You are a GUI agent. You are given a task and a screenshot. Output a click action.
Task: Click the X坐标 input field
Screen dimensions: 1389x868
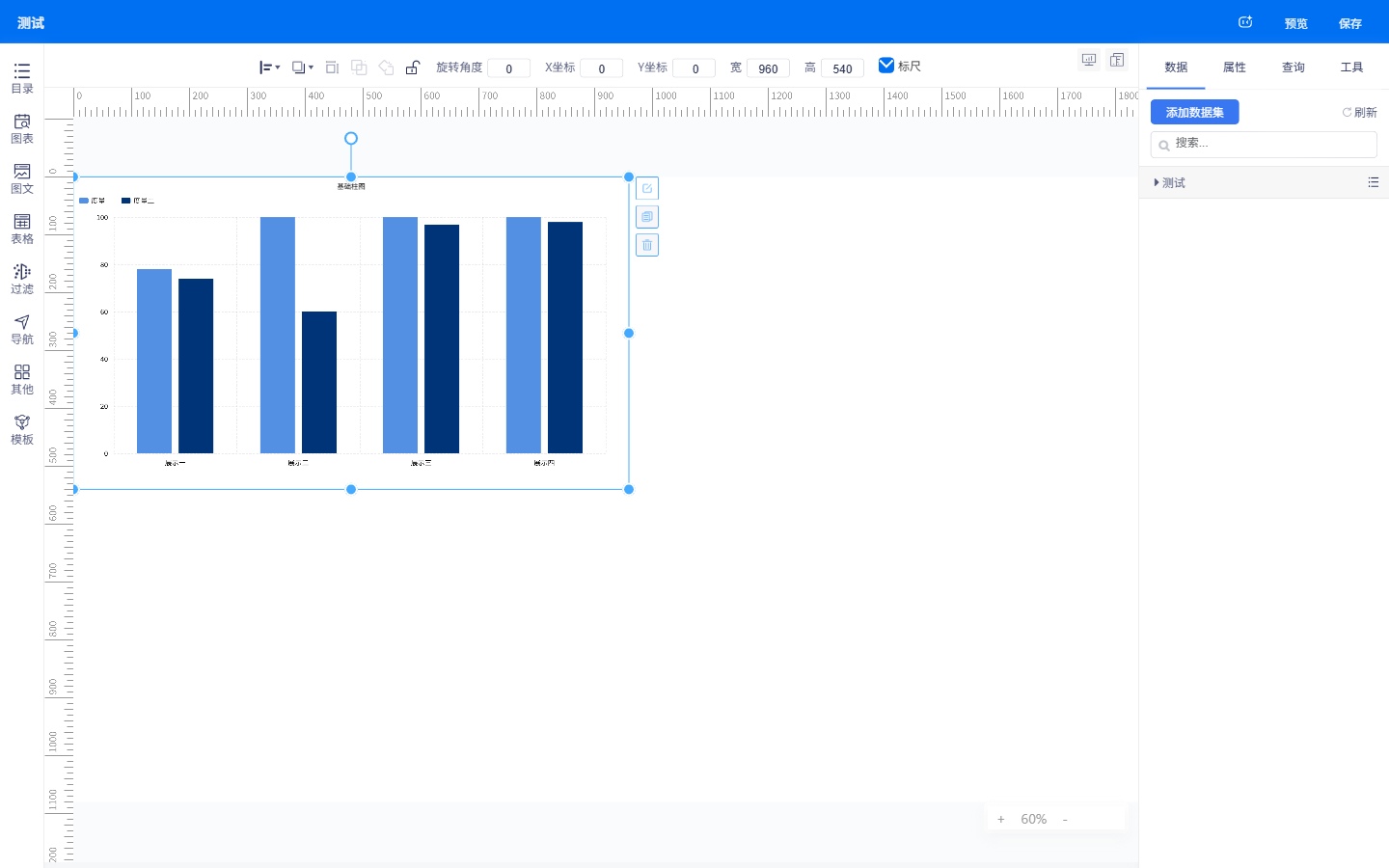click(x=601, y=68)
